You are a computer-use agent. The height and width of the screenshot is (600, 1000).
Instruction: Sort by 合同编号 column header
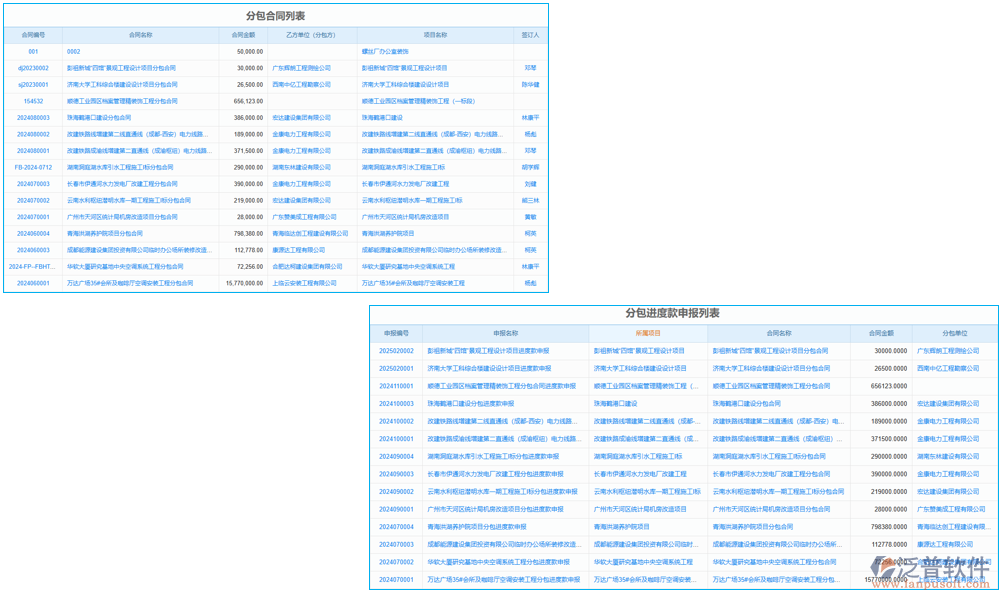pos(33,34)
